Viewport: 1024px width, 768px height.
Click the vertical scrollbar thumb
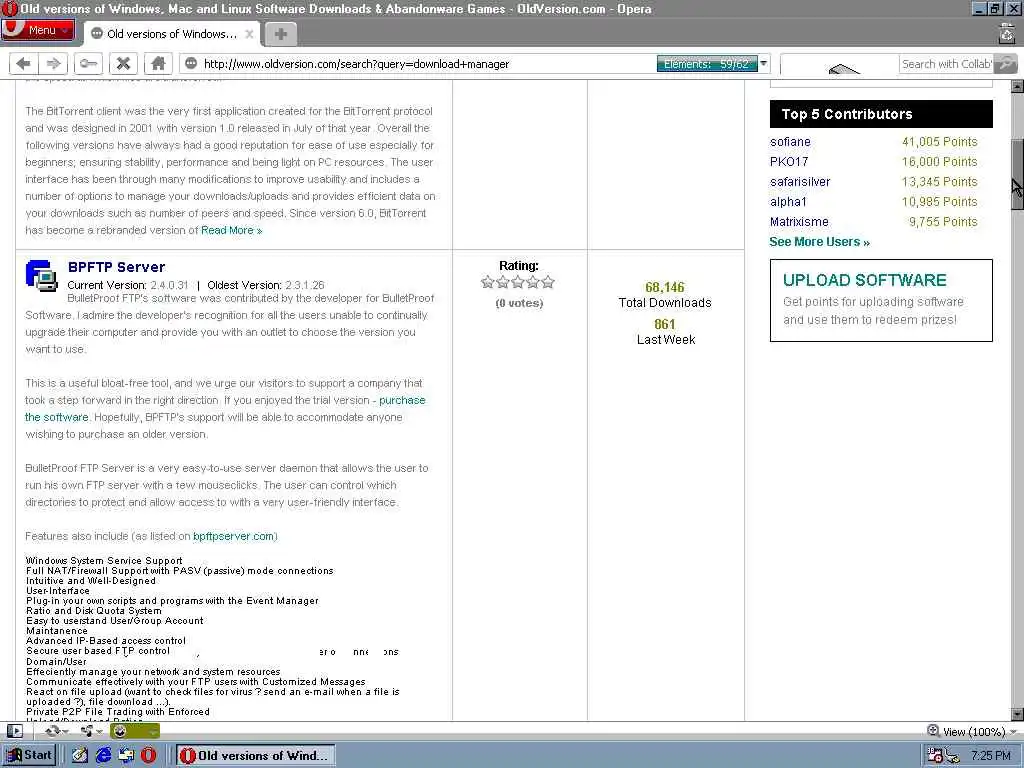pyautogui.click(x=1017, y=174)
